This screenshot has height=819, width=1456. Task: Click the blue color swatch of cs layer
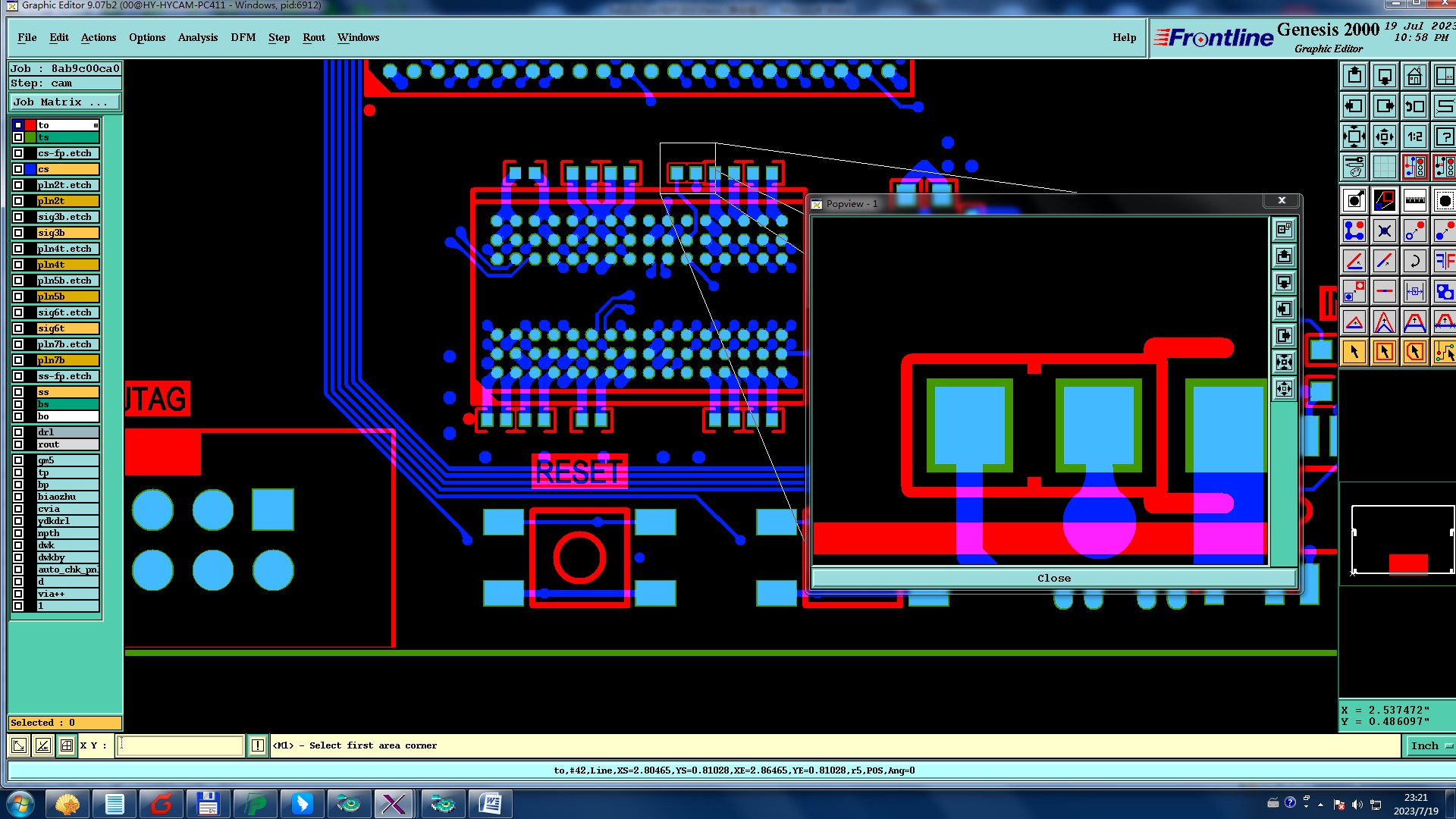click(30, 169)
